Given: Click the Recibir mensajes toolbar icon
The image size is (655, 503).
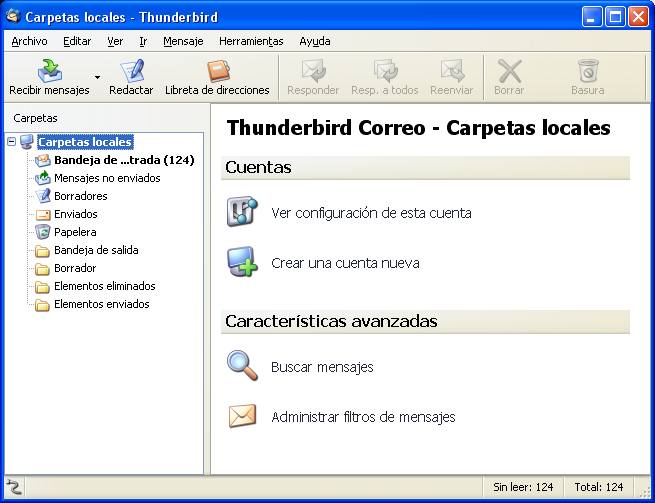Looking at the screenshot, I should 49,71.
